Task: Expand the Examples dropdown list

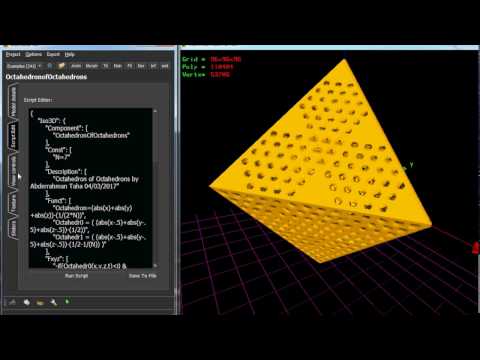Action: (x=24, y=66)
